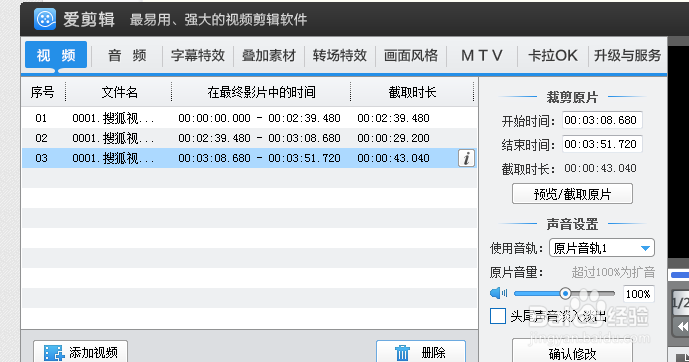Click the 截取时长 column header
689x362 pixels.
412,92
